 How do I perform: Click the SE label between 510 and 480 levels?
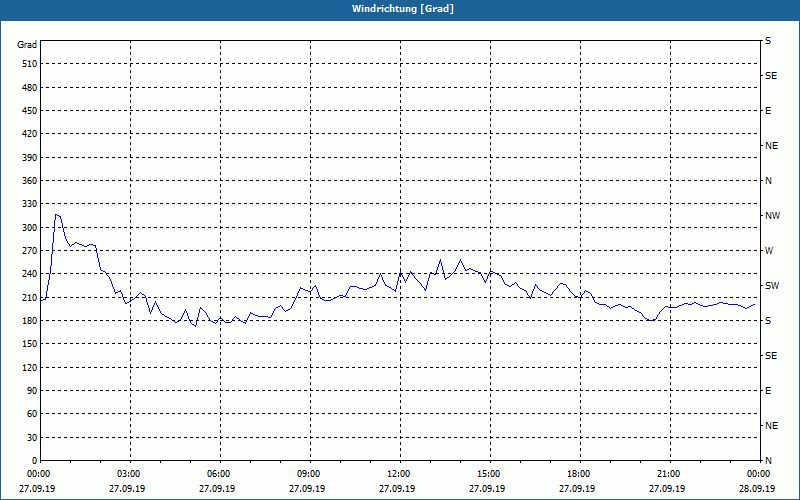point(771,76)
